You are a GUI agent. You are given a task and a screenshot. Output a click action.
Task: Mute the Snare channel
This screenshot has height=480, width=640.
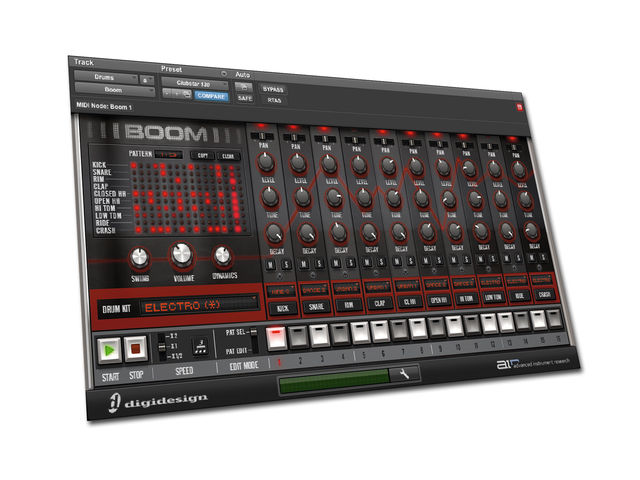(304, 264)
